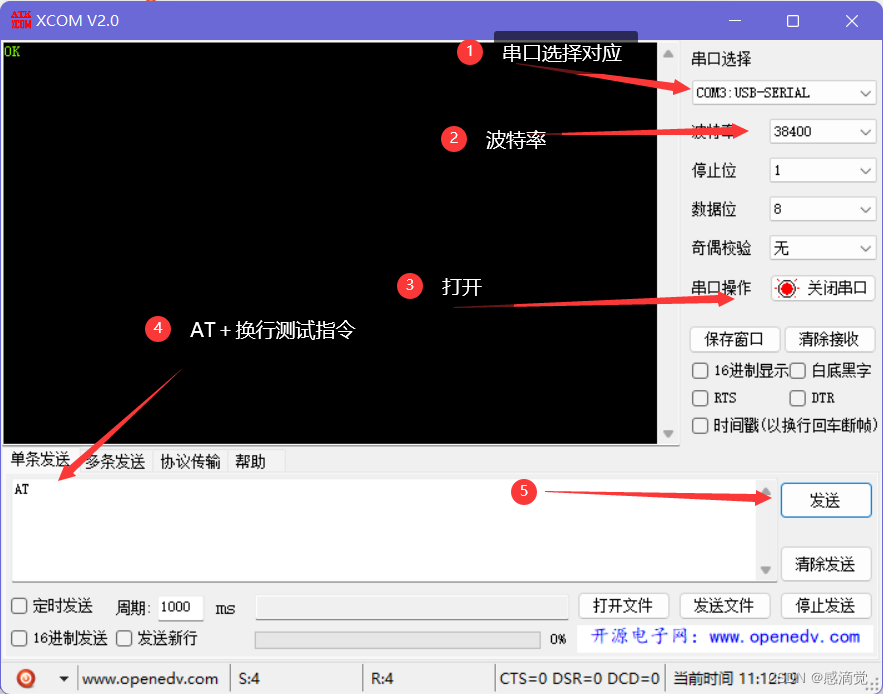
Task: Click the file send progress bar
Action: pos(398,639)
